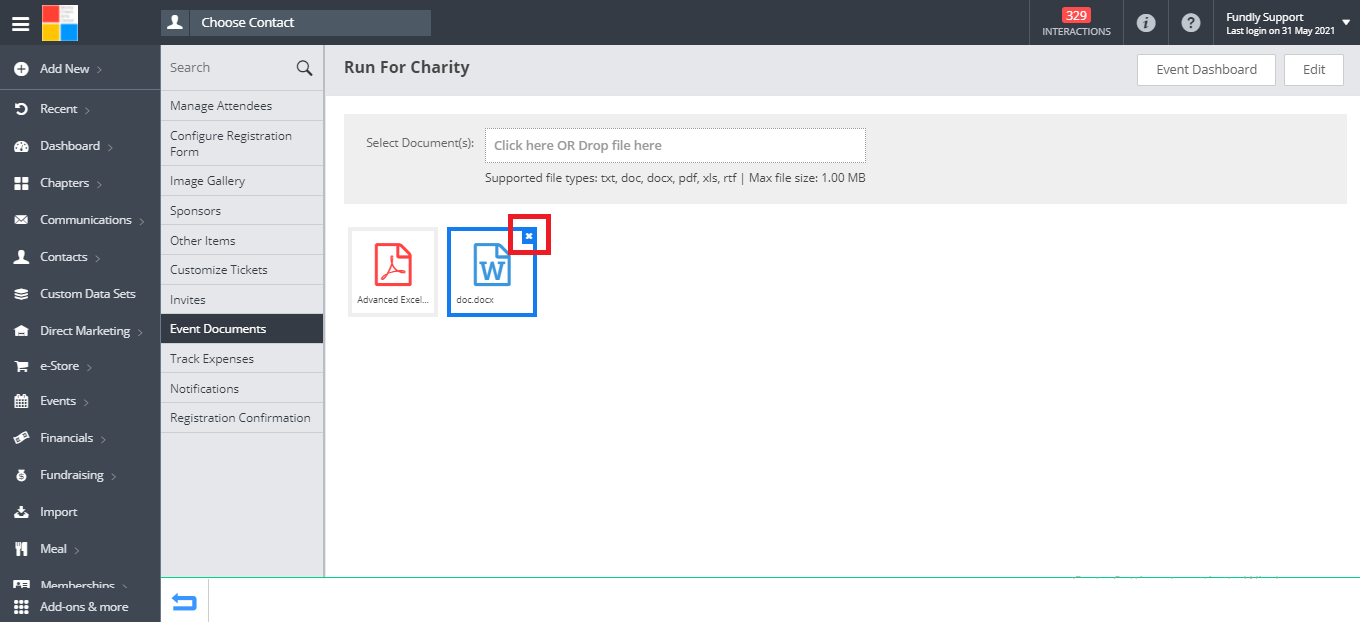Viewport: 1366px width, 623px height.
Task: Click the Edit button
Action: 1314,70
